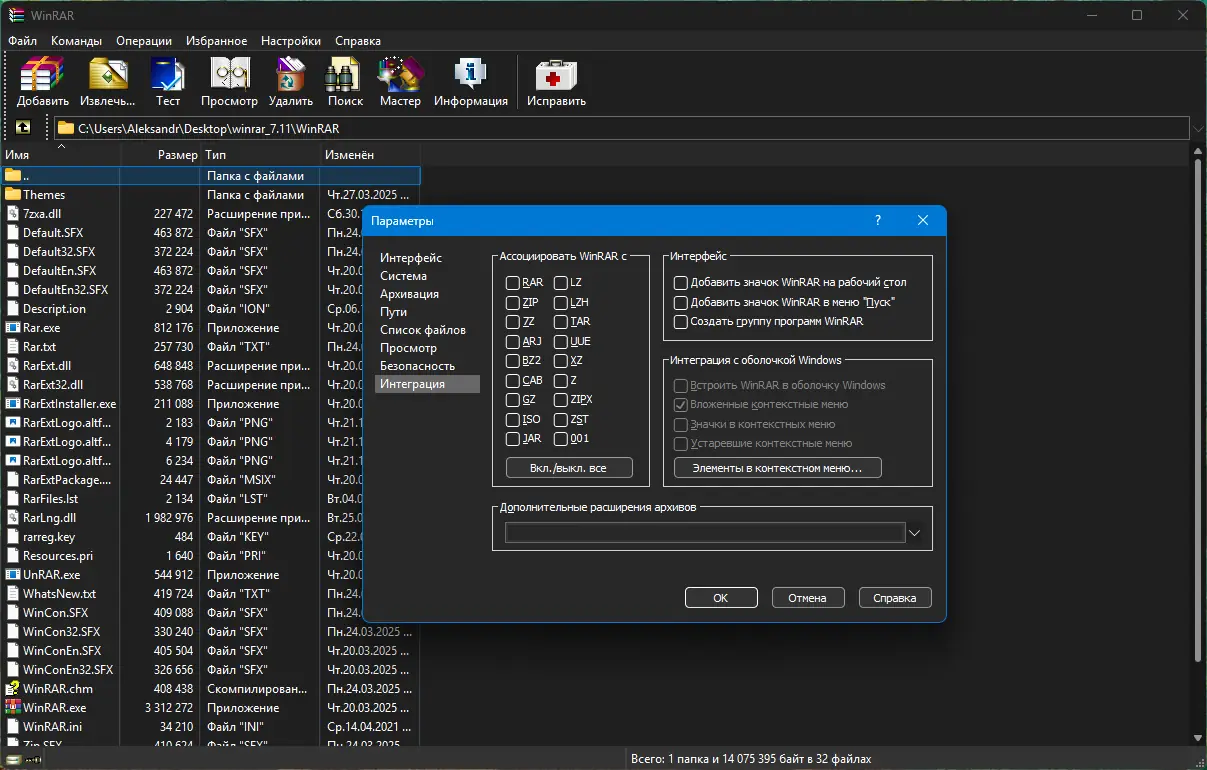The width and height of the screenshot is (1207, 770).
Task: Click the Извлечь (Extract) toolbar icon
Action: click(107, 81)
